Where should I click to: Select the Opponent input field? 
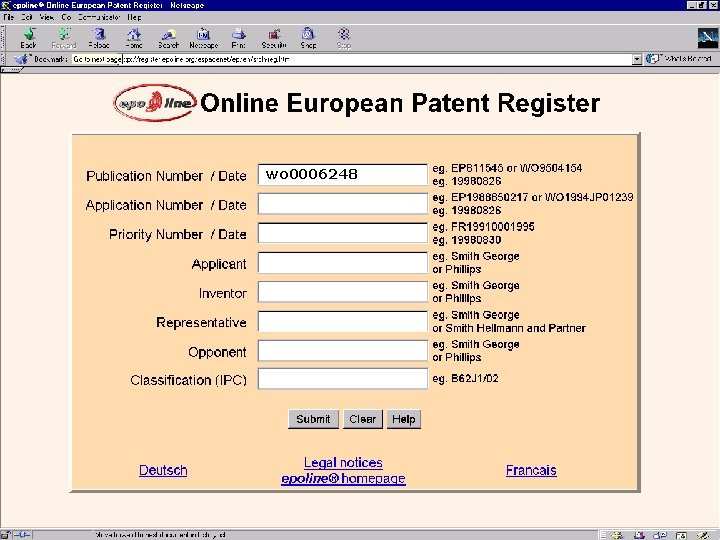coord(343,351)
